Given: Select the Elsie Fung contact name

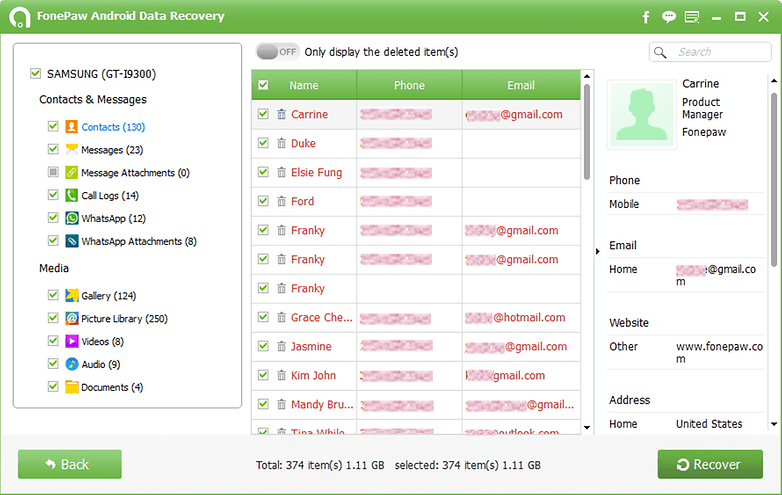Looking at the screenshot, I should tap(317, 172).
